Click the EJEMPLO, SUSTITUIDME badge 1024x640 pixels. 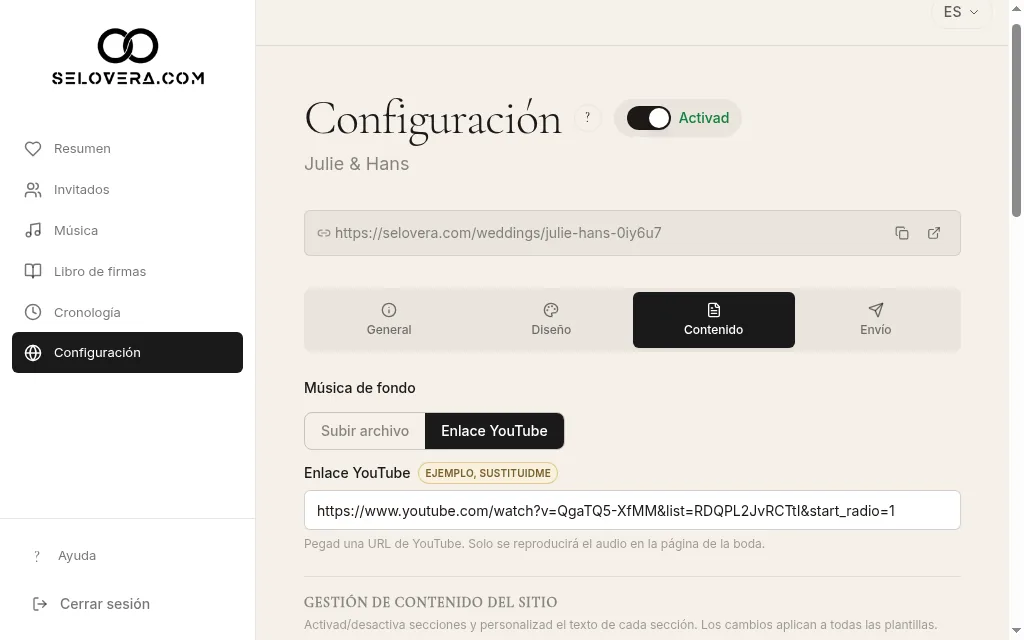[488, 473]
